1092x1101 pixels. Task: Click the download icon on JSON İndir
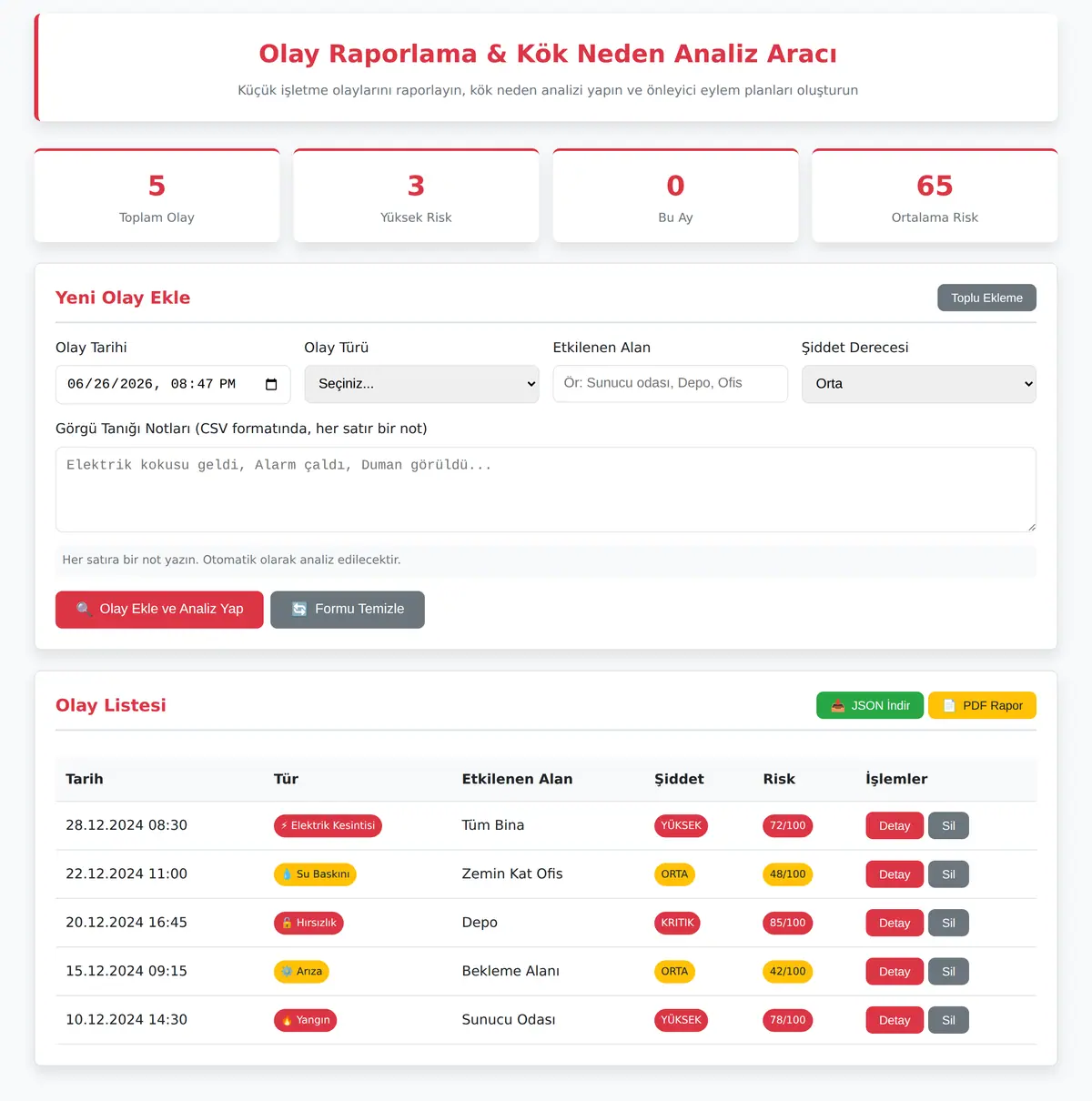click(838, 705)
